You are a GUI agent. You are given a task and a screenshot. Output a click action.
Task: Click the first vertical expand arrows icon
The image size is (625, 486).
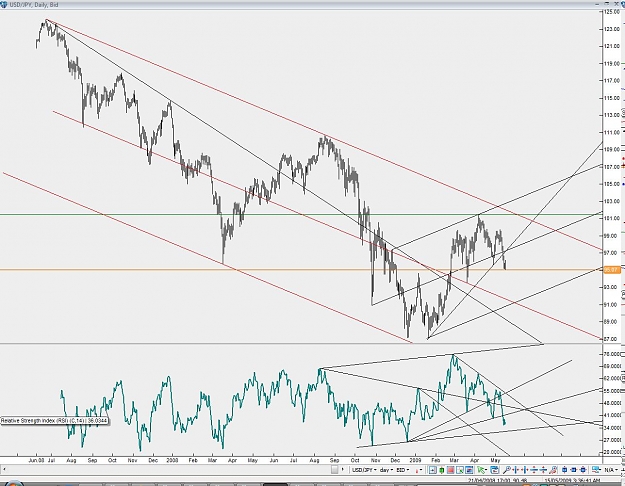pos(534,470)
